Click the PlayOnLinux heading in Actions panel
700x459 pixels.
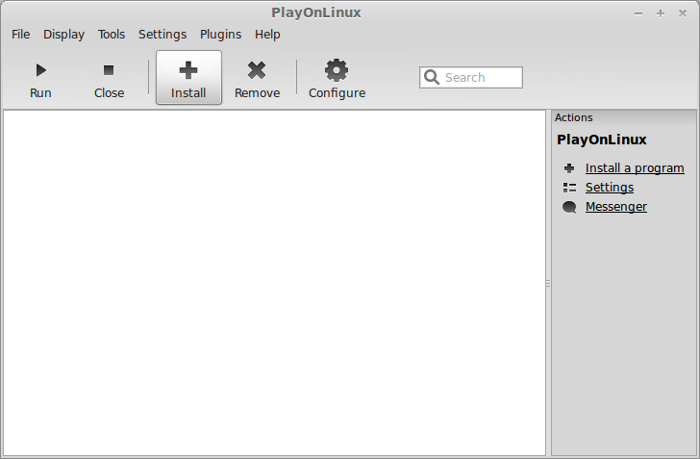601,140
